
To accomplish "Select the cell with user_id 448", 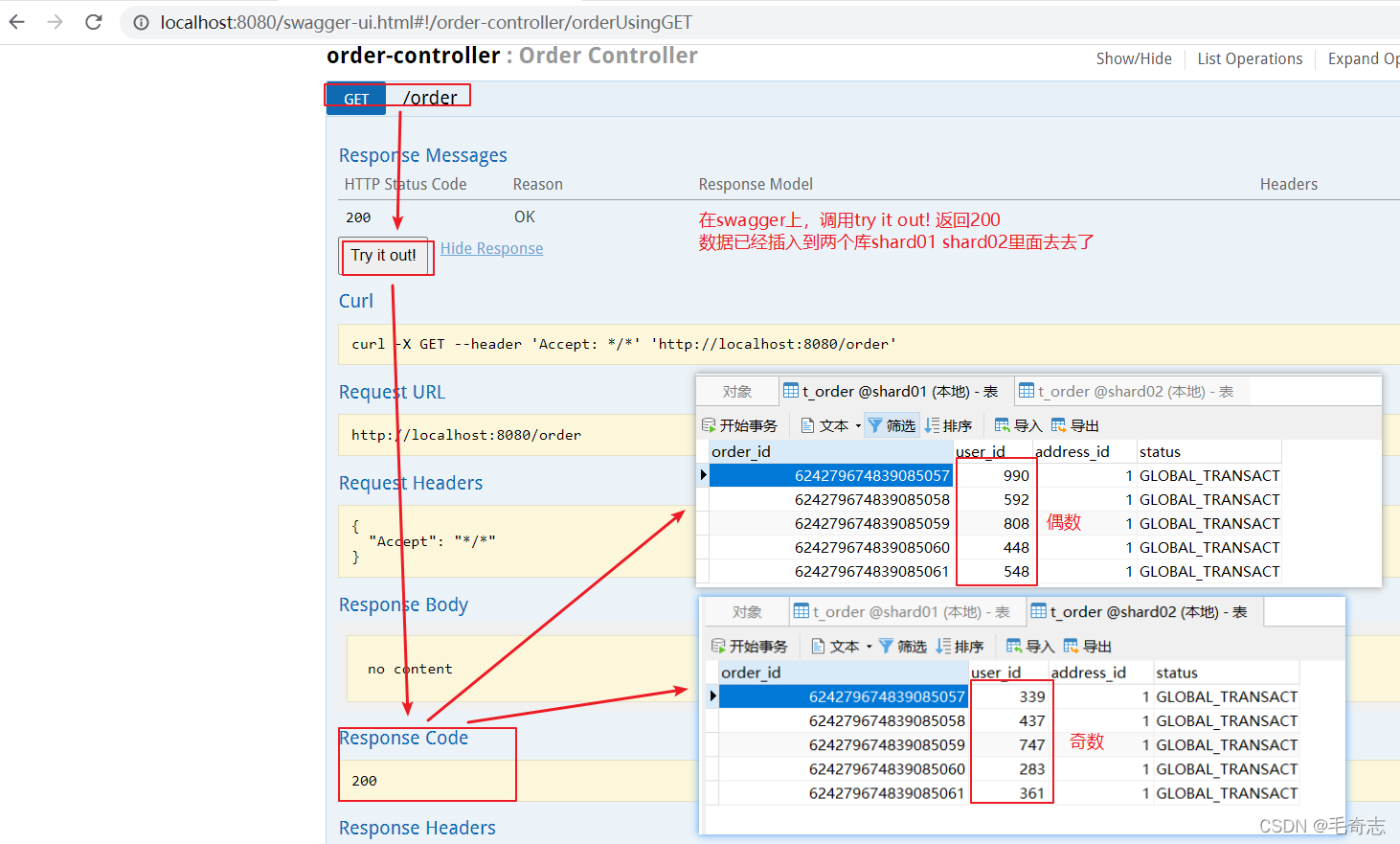I will (x=994, y=548).
